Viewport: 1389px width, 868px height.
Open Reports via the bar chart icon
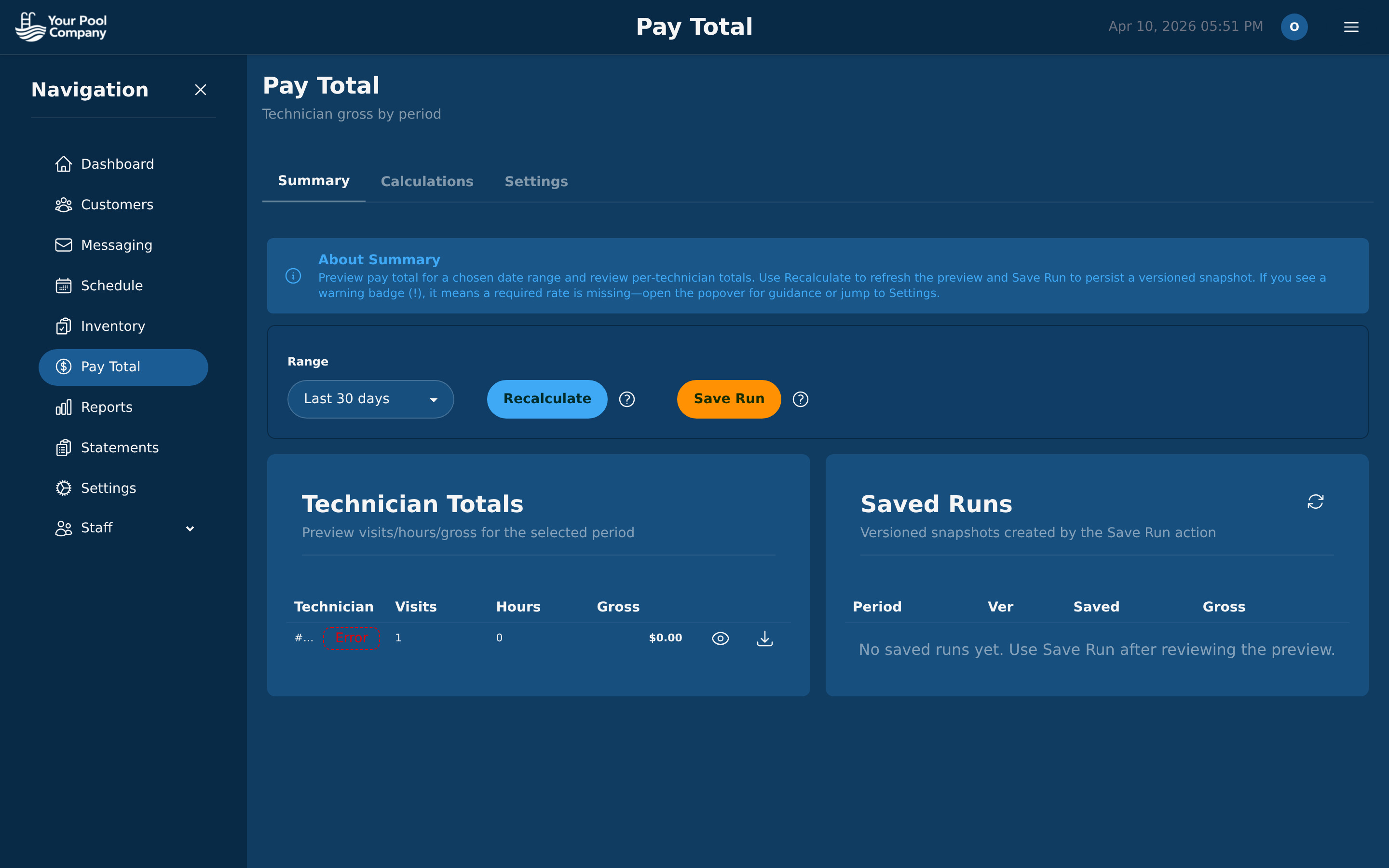(x=64, y=407)
